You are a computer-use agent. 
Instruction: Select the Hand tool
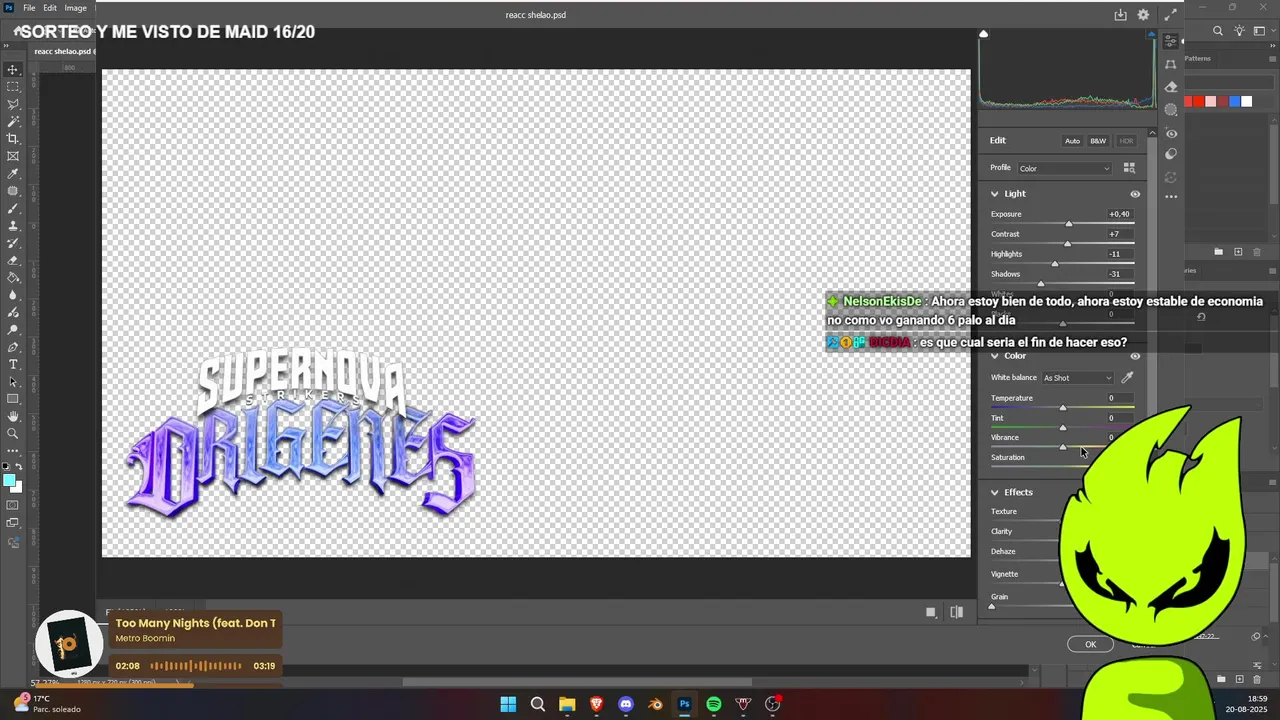point(13,416)
